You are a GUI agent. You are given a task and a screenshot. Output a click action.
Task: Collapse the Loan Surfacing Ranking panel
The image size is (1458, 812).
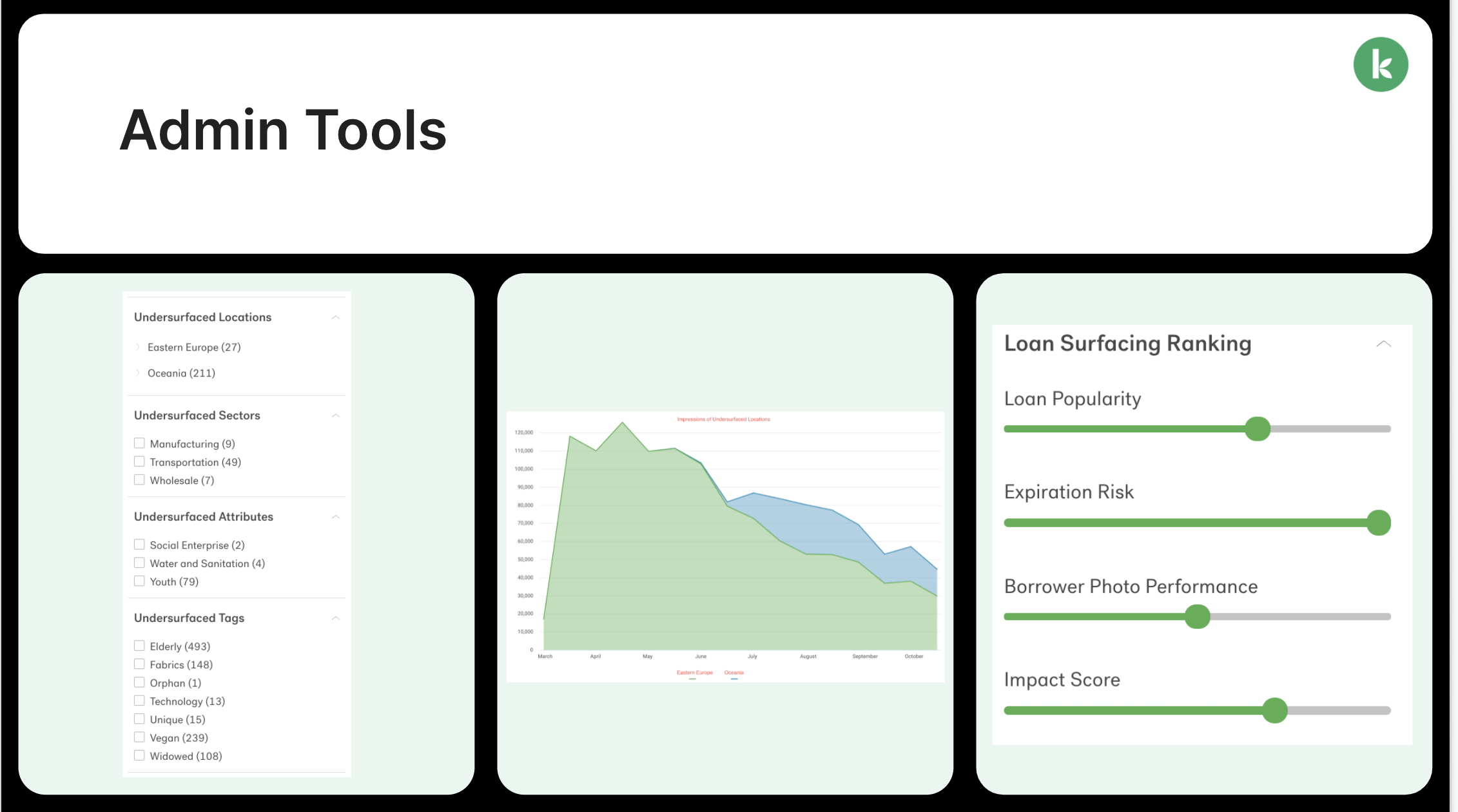coord(1383,344)
